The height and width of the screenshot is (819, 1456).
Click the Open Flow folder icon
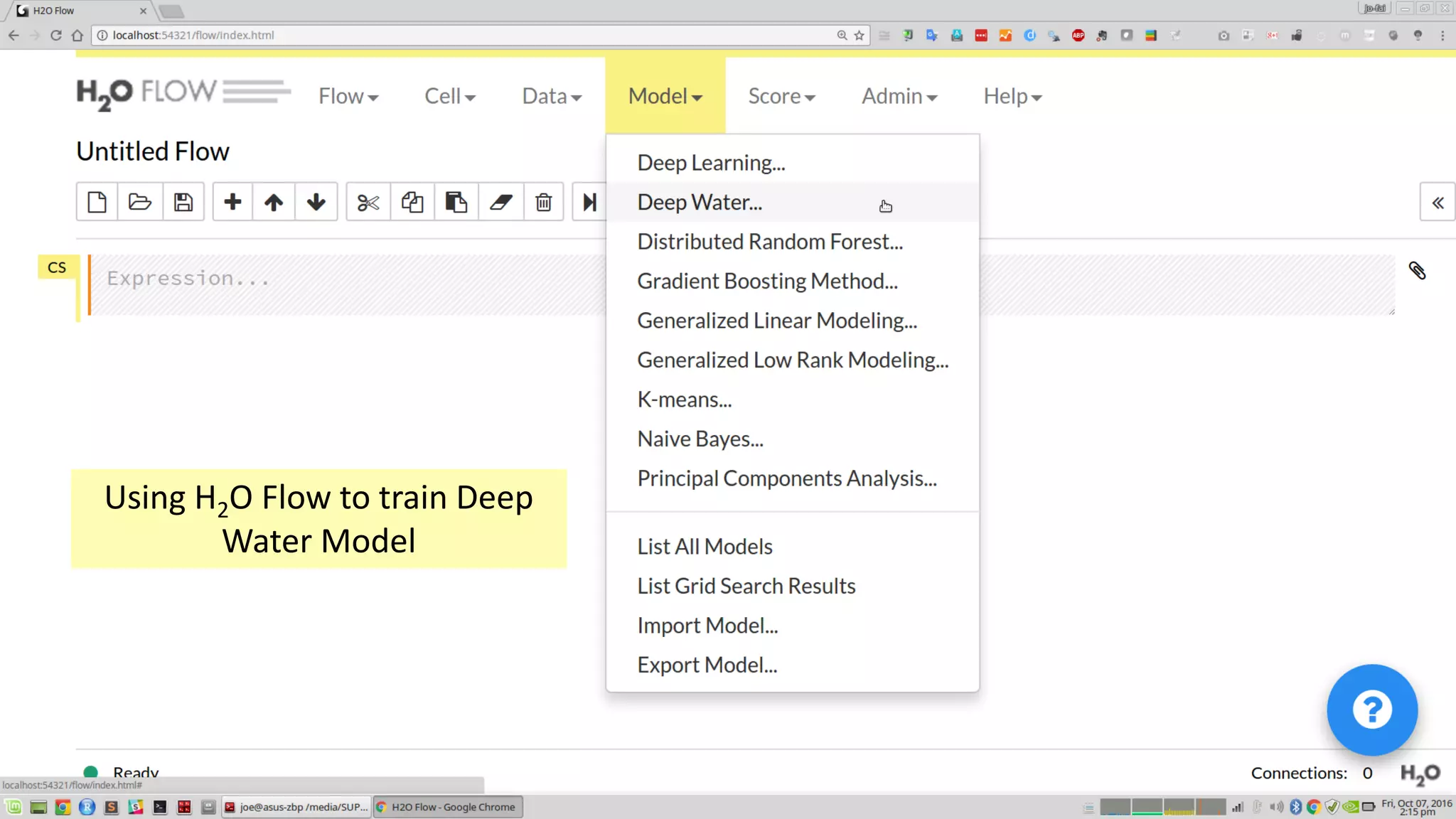(140, 203)
